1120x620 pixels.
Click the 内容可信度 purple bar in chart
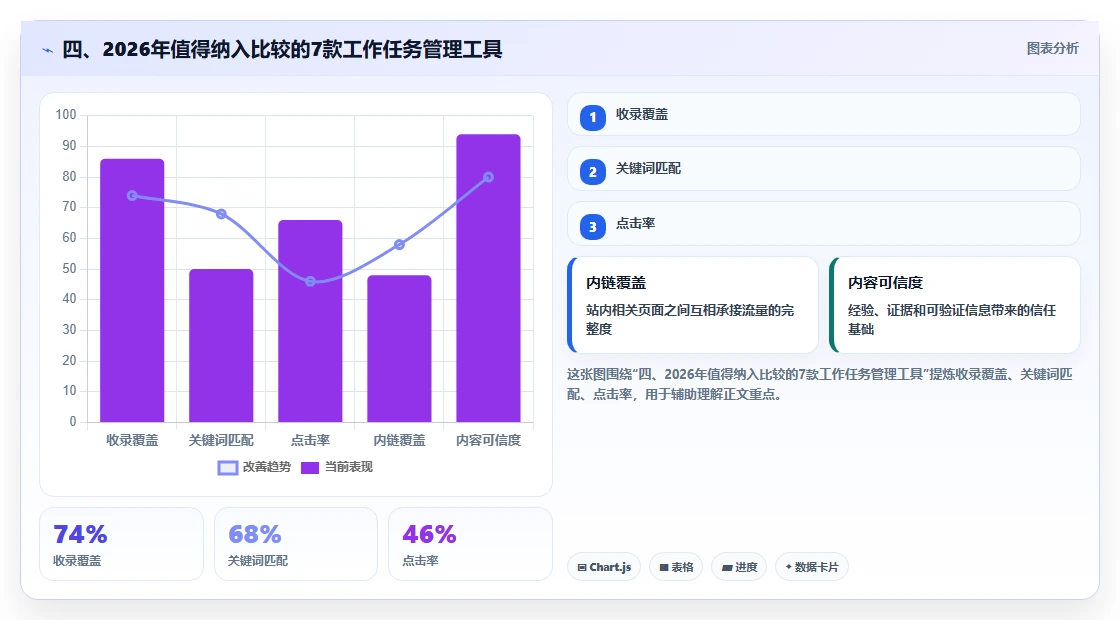(x=489, y=278)
